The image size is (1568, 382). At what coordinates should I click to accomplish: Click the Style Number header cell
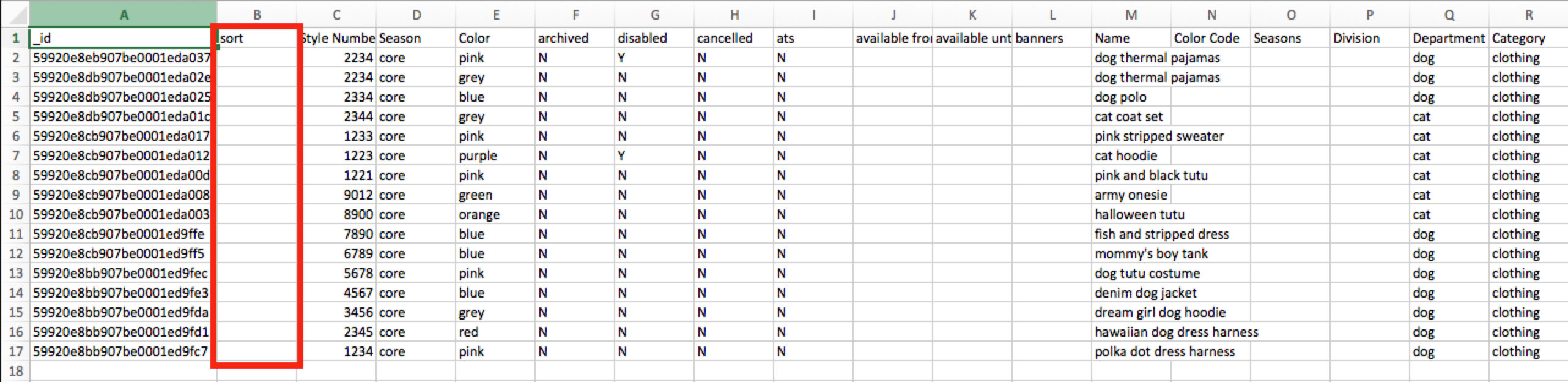pos(336,38)
